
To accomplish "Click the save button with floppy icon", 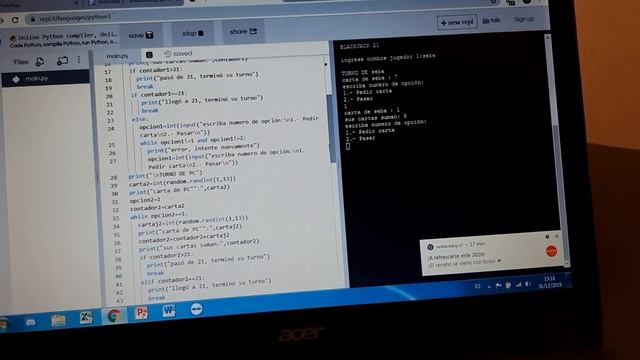I will 141,36.
